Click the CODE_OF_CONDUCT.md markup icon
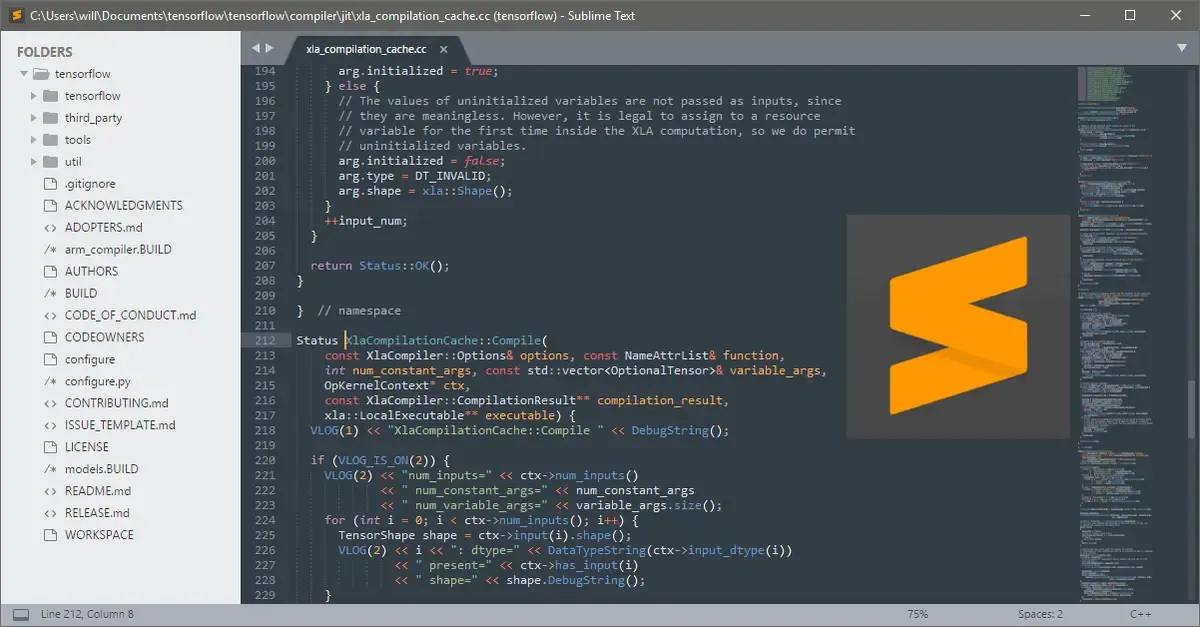The image size is (1200, 627). pyautogui.click(x=51, y=316)
